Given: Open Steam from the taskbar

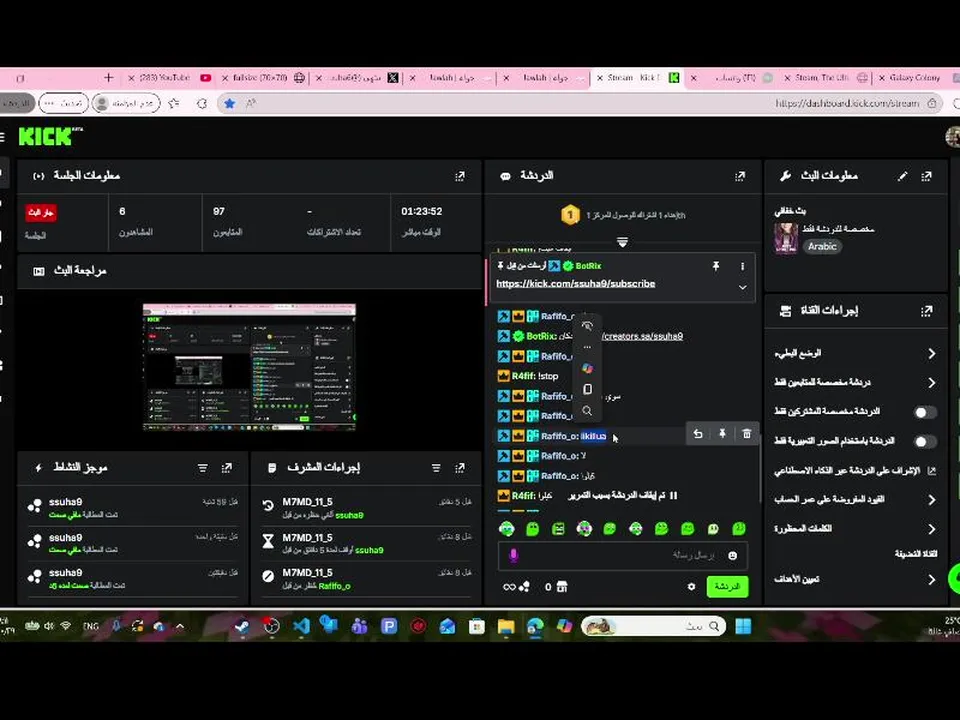Looking at the screenshot, I should coord(242,626).
